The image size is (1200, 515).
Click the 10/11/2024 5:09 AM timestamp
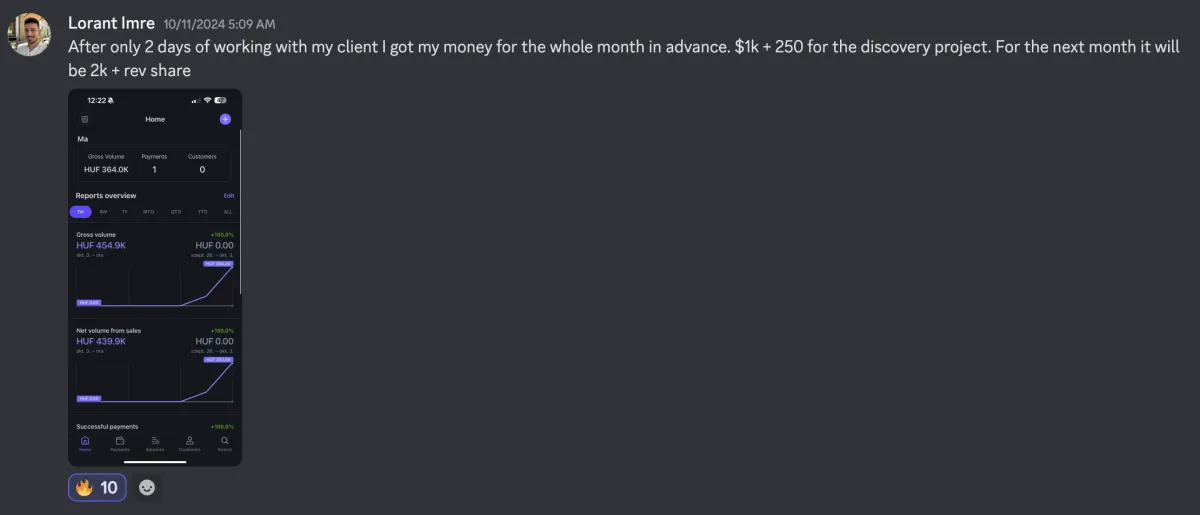[219, 23]
